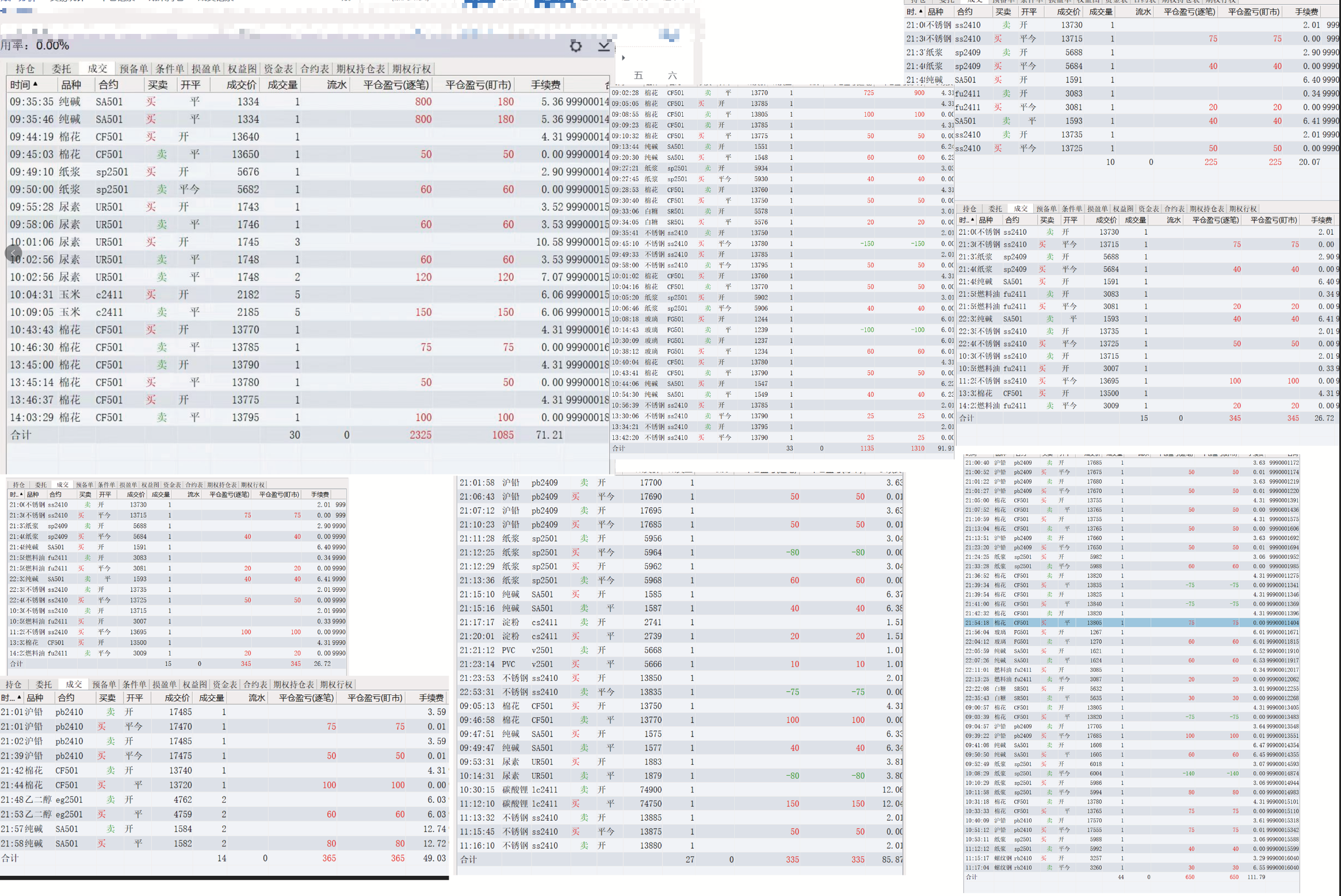Click 六 weekday label in the calendar strip
1341x896 pixels.
672,75
